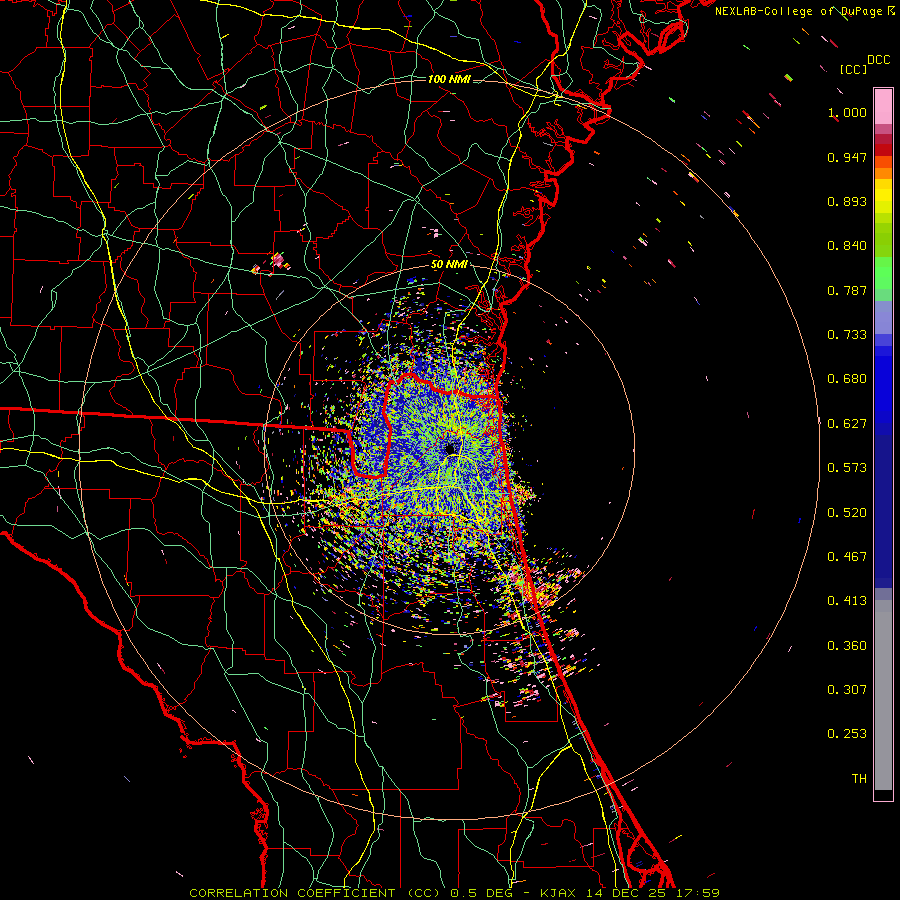The height and width of the screenshot is (900, 900).
Task: Click the black radar site dot at center
Action: 450,448
